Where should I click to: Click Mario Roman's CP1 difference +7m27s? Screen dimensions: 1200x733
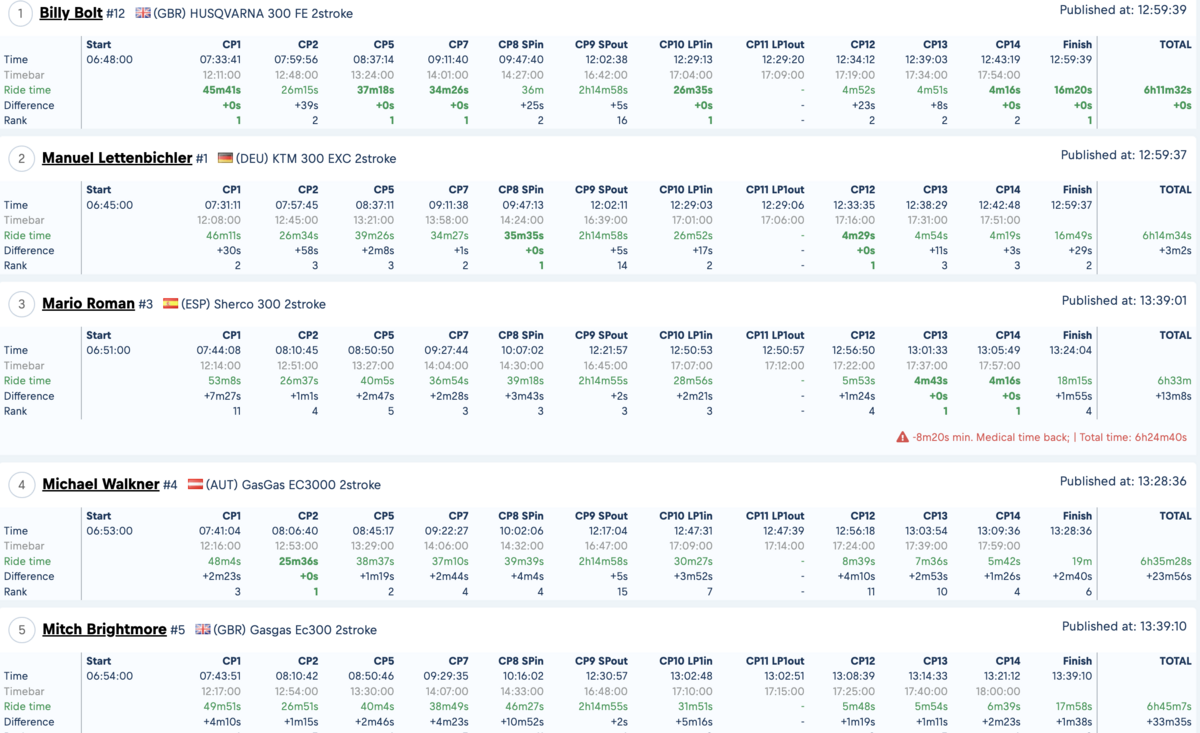[x=222, y=395]
